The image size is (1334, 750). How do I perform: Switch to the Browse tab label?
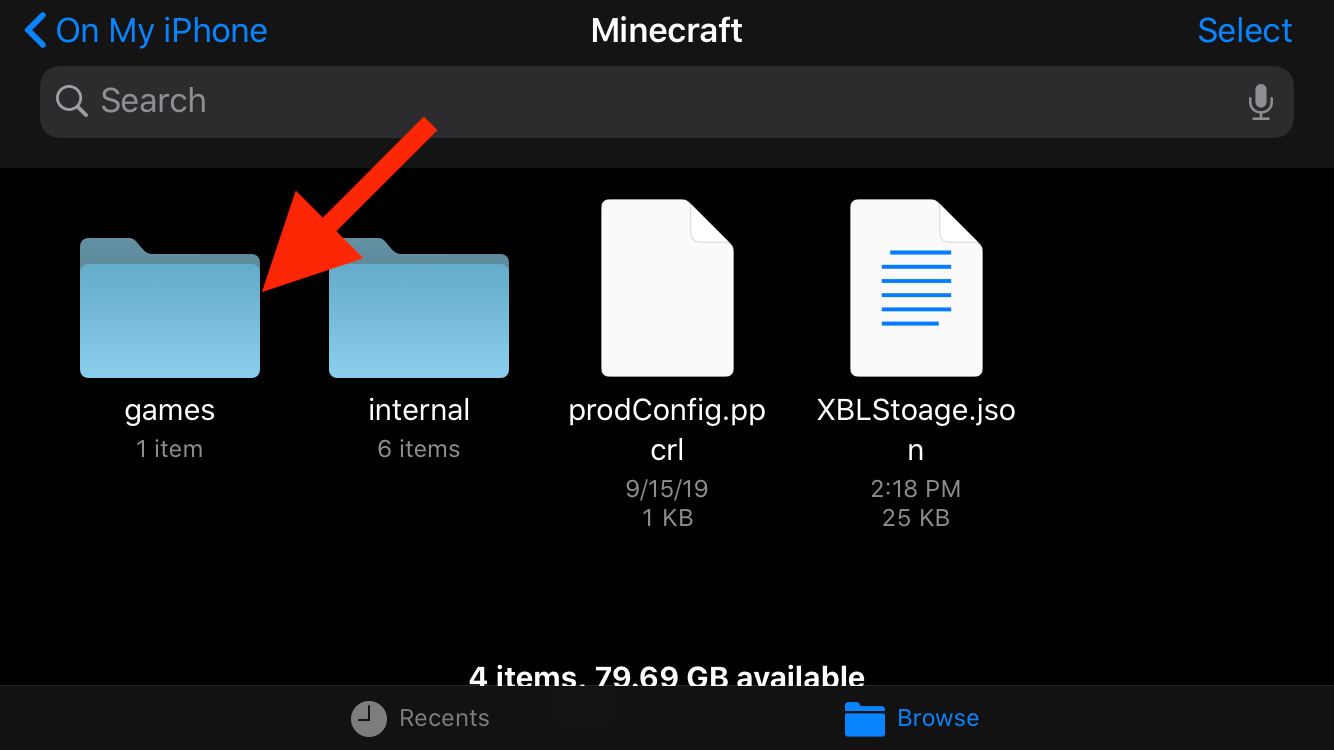pos(938,718)
